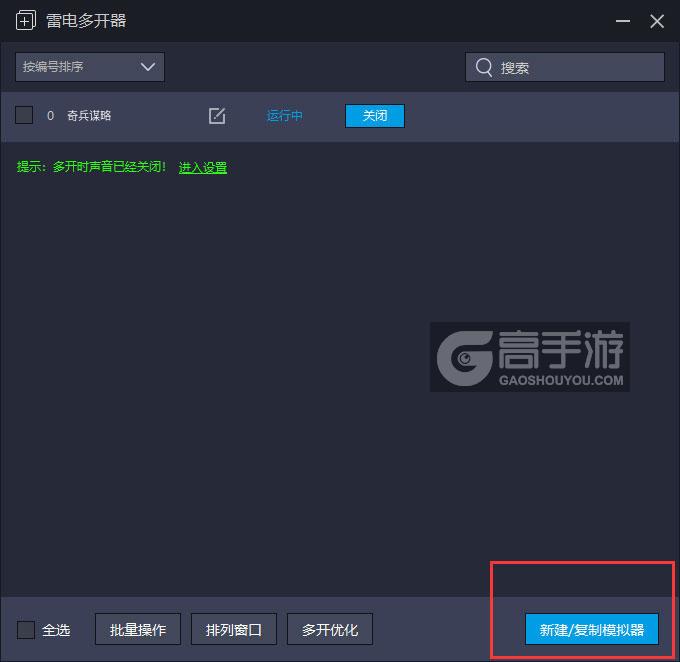Viewport: 680px width, 662px height.
Task: Open the 批量操作 batch operations menu
Action: tap(138, 629)
